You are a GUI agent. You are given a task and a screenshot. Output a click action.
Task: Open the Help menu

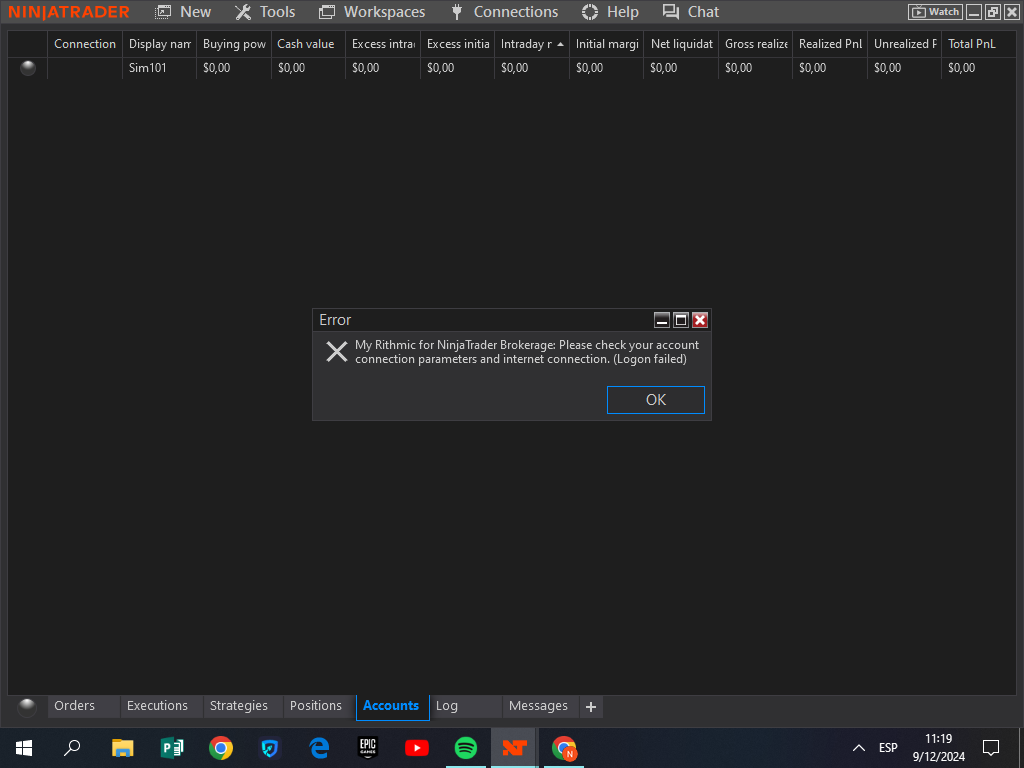[610, 12]
